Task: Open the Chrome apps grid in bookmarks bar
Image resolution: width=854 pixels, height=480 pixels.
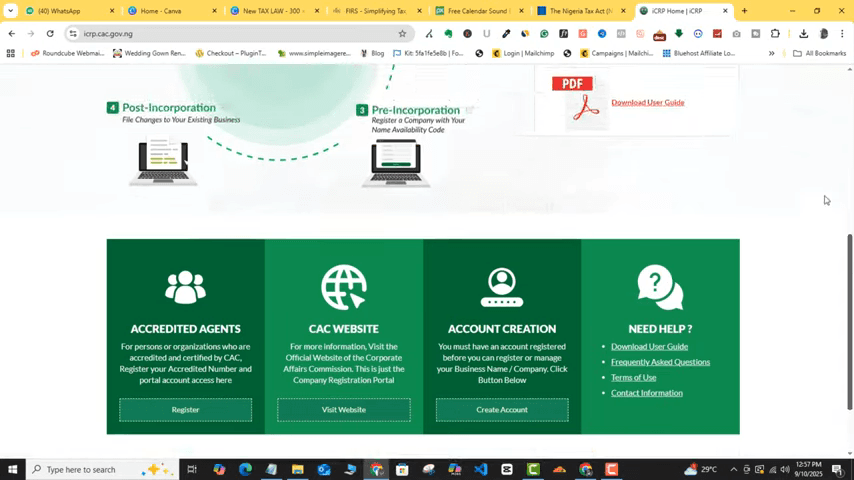Action: point(10,53)
